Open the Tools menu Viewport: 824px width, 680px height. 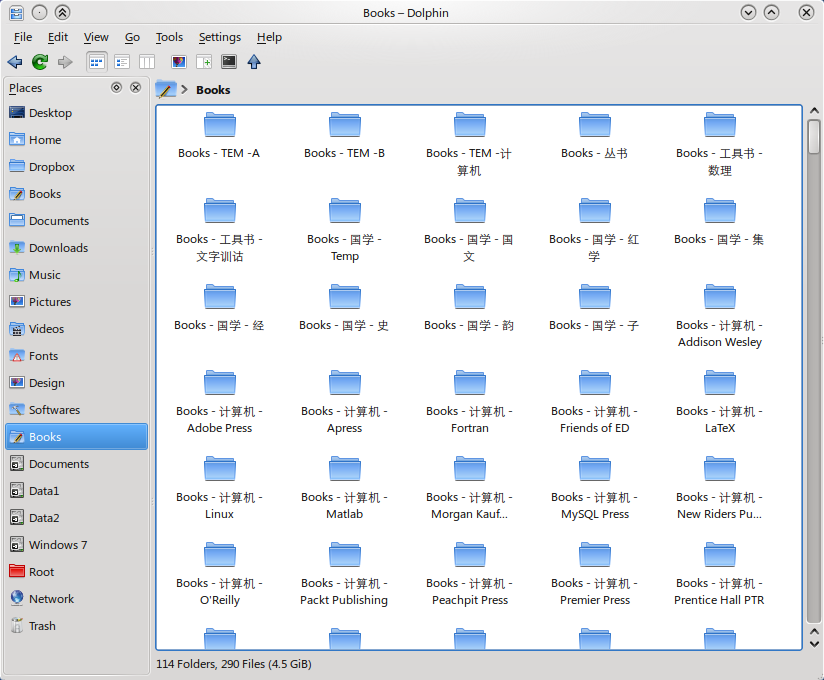coord(169,37)
